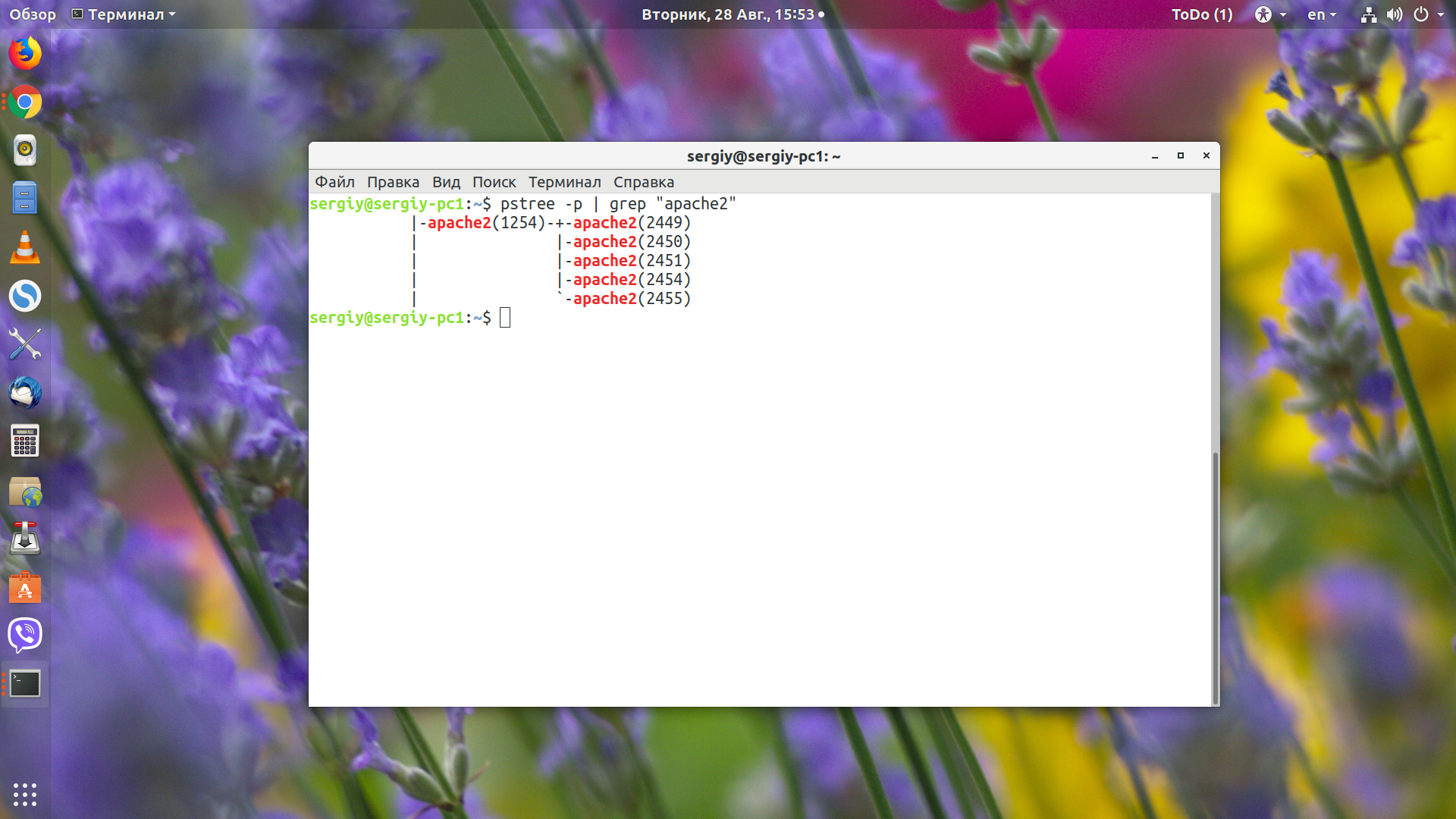Expand the Терминал app menu dropdown

124,14
